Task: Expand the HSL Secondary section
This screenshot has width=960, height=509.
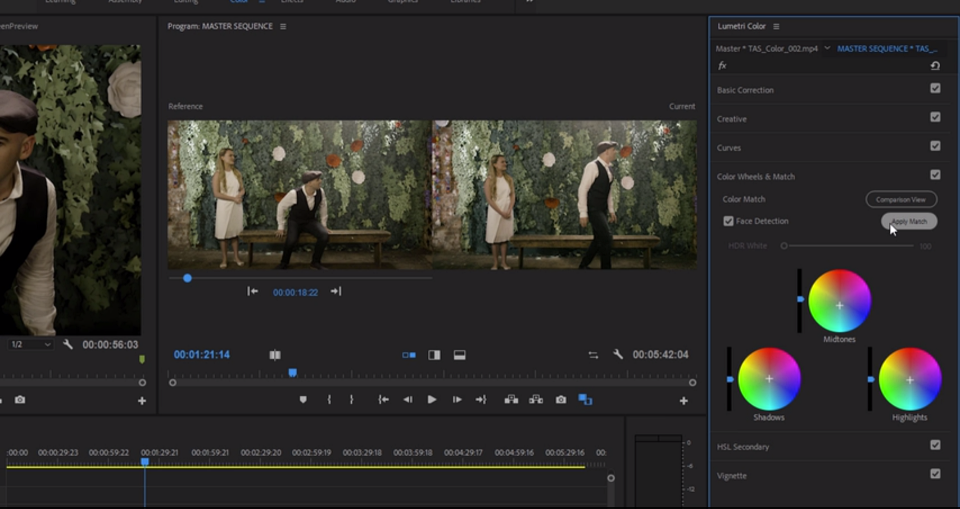Action: tap(743, 447)
